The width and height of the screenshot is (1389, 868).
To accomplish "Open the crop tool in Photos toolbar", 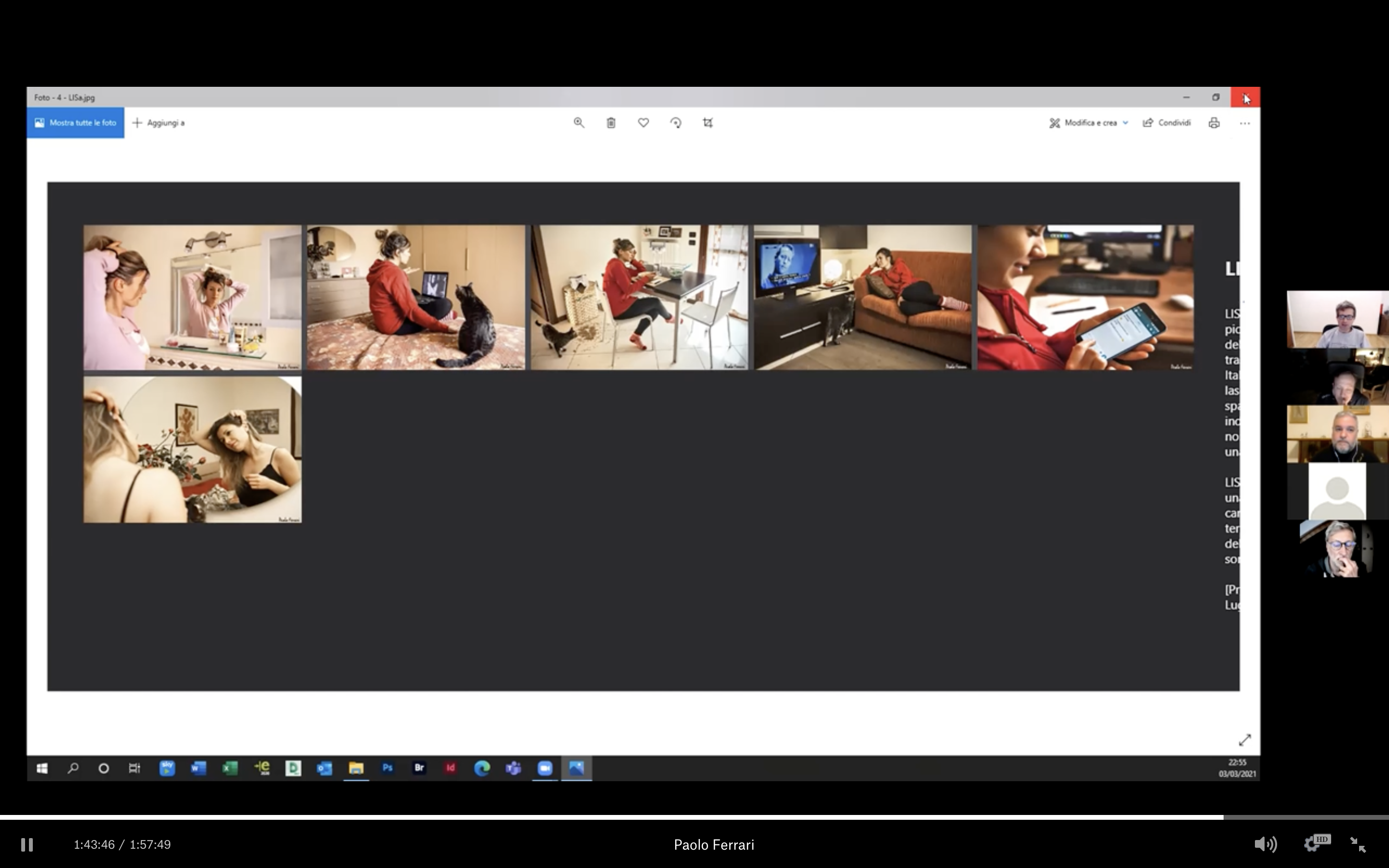I will 708,123.
